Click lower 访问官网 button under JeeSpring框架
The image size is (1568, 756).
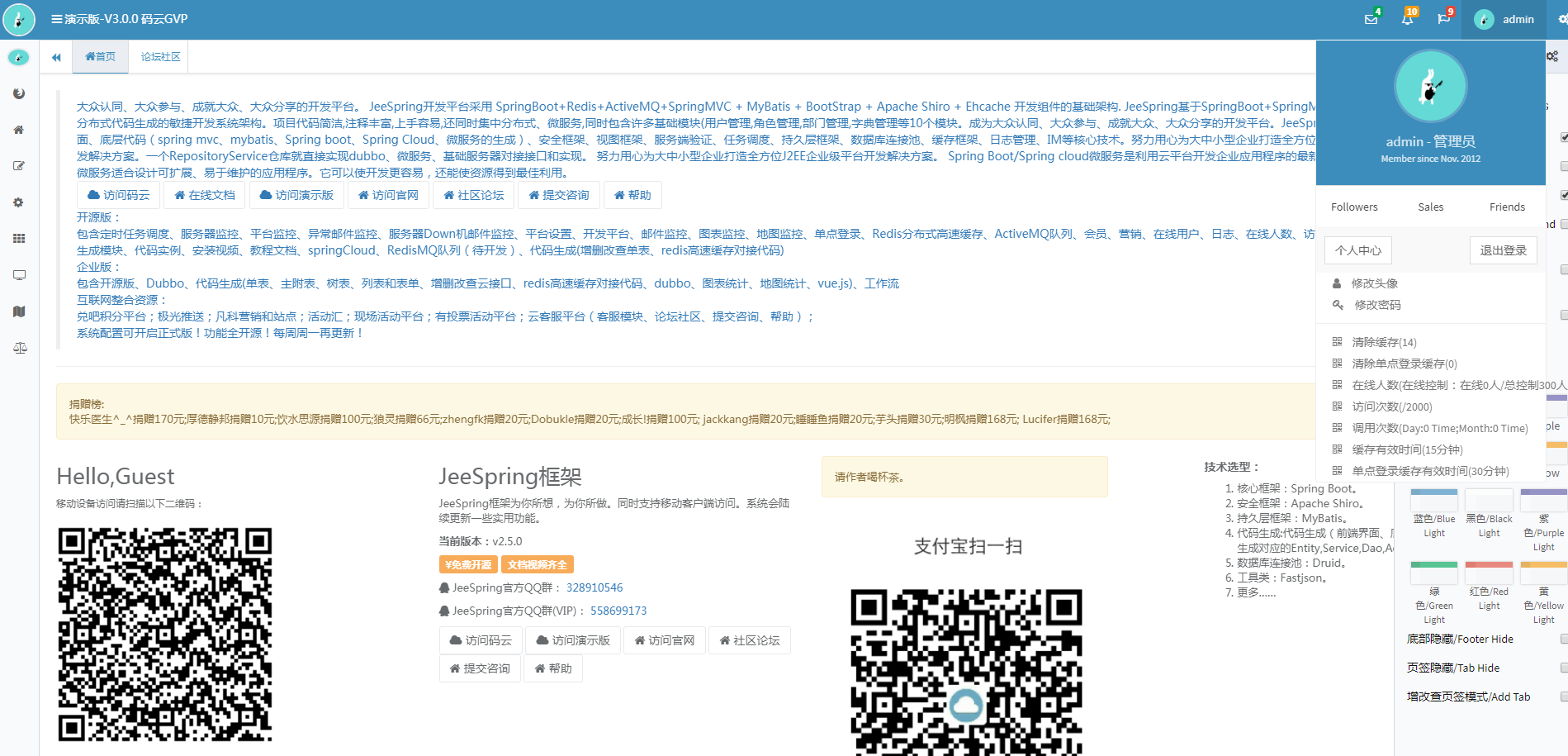point(665,640)
